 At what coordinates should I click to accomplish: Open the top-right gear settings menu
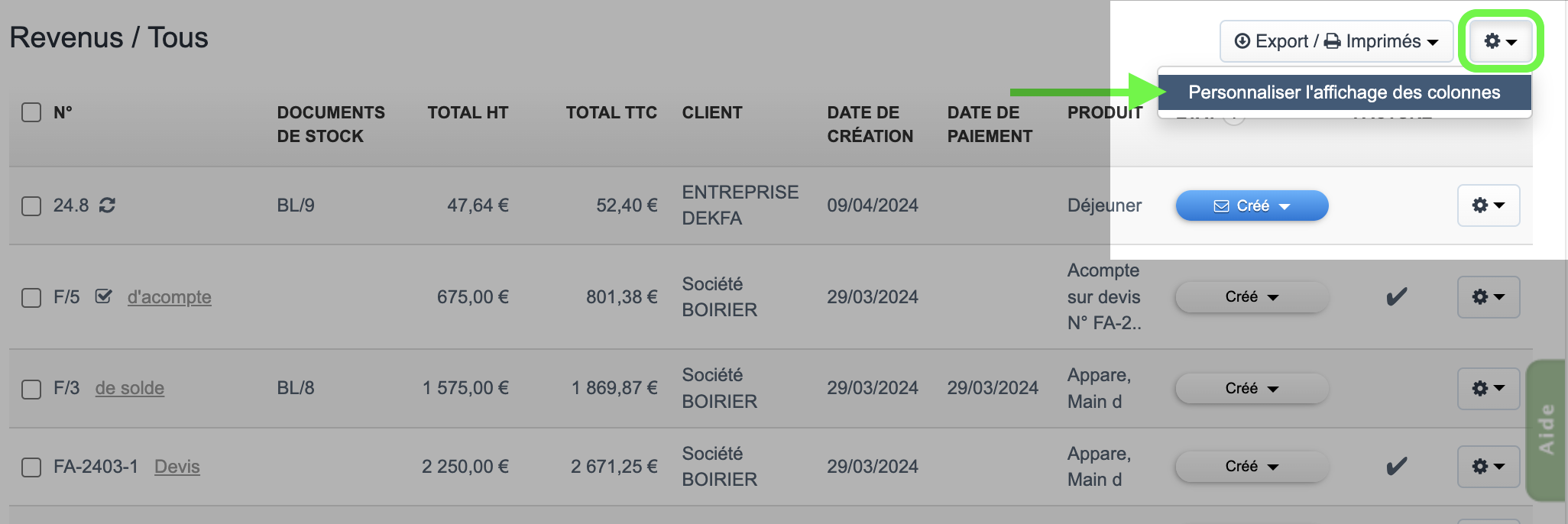(x=1500, y=41)
